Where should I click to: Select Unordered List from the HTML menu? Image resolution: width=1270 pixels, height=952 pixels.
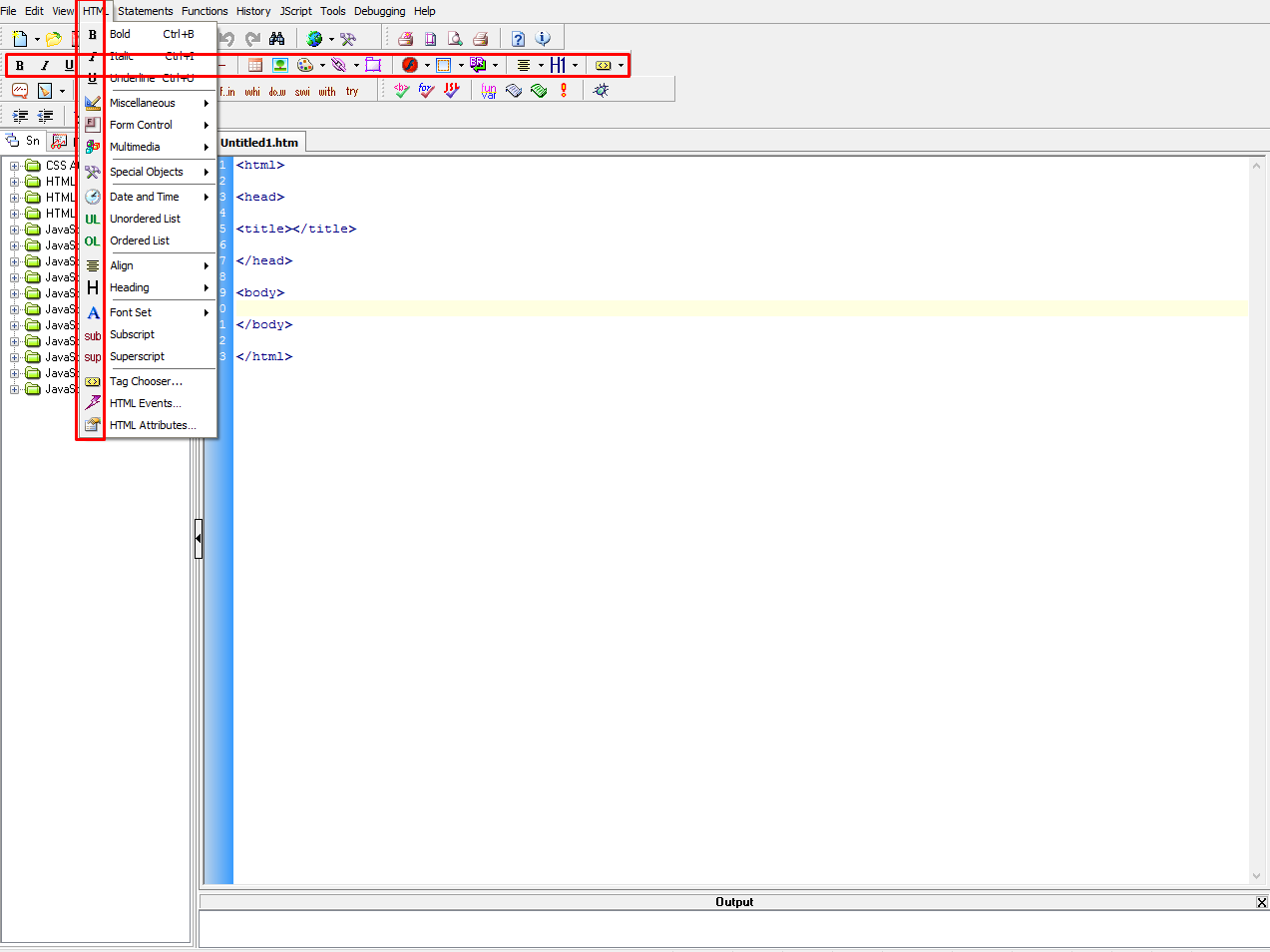(x=145, y=219)
